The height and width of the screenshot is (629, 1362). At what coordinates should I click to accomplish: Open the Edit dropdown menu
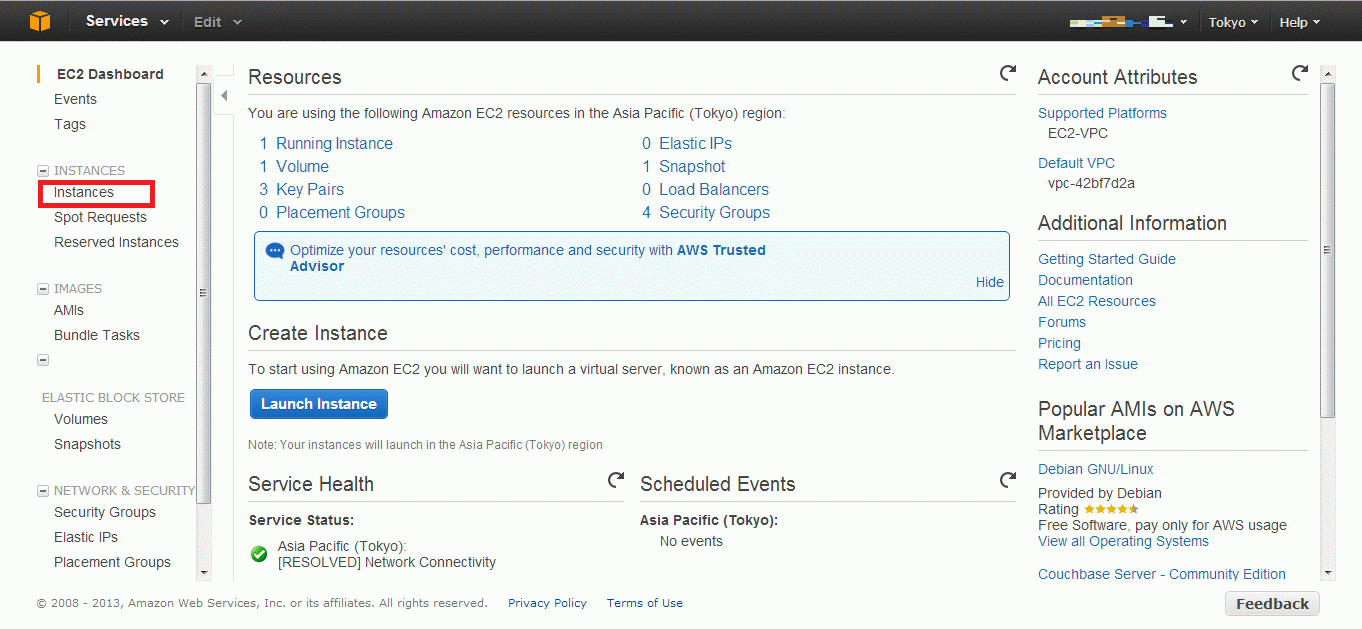tap(218, 22)
